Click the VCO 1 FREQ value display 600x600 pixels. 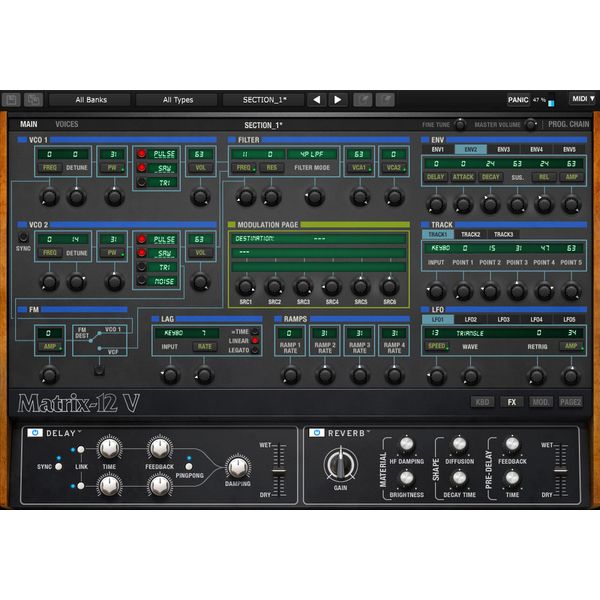click(x=50, y=154)
